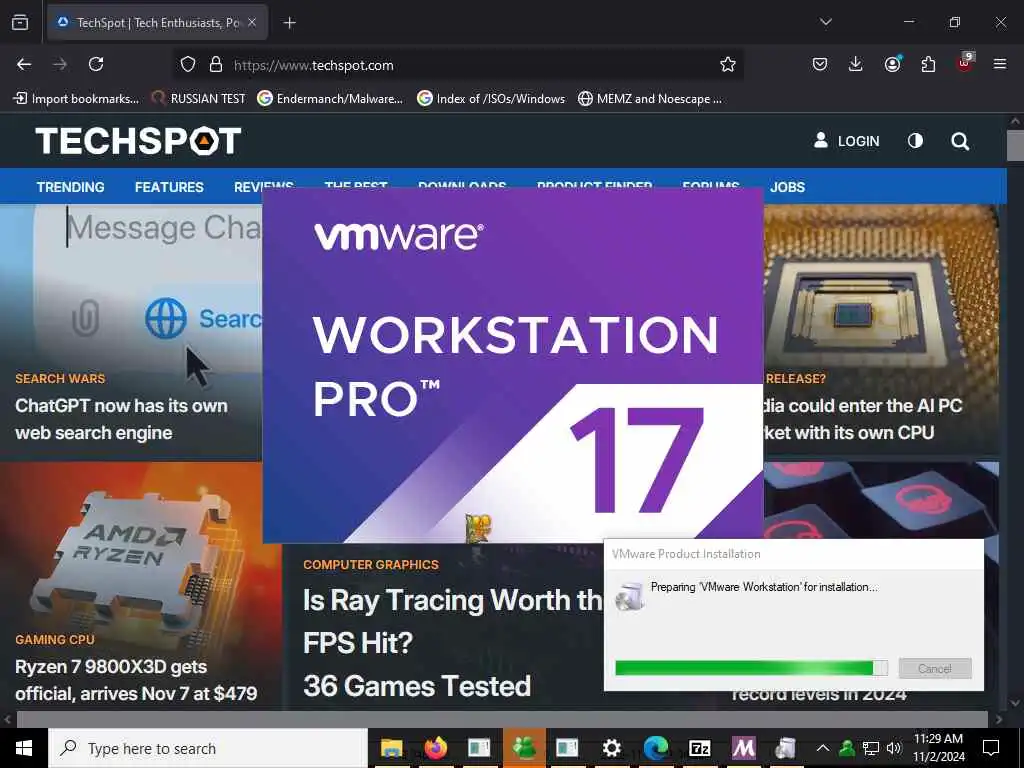Toggle TechSpot dark/light theme
The image size is (1024, 768).
pos(915,141)
